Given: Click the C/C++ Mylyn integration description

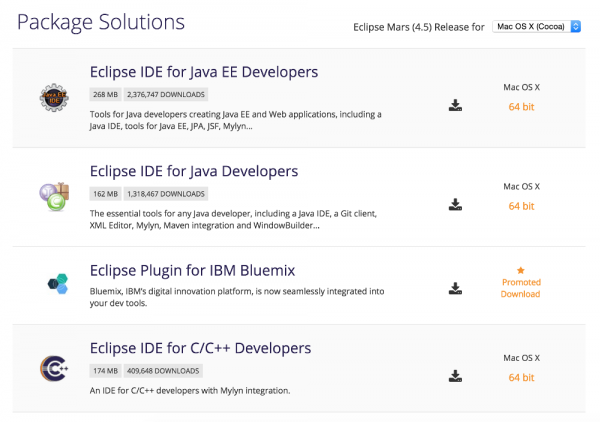Looking at the screenshot, I should 190,391.
